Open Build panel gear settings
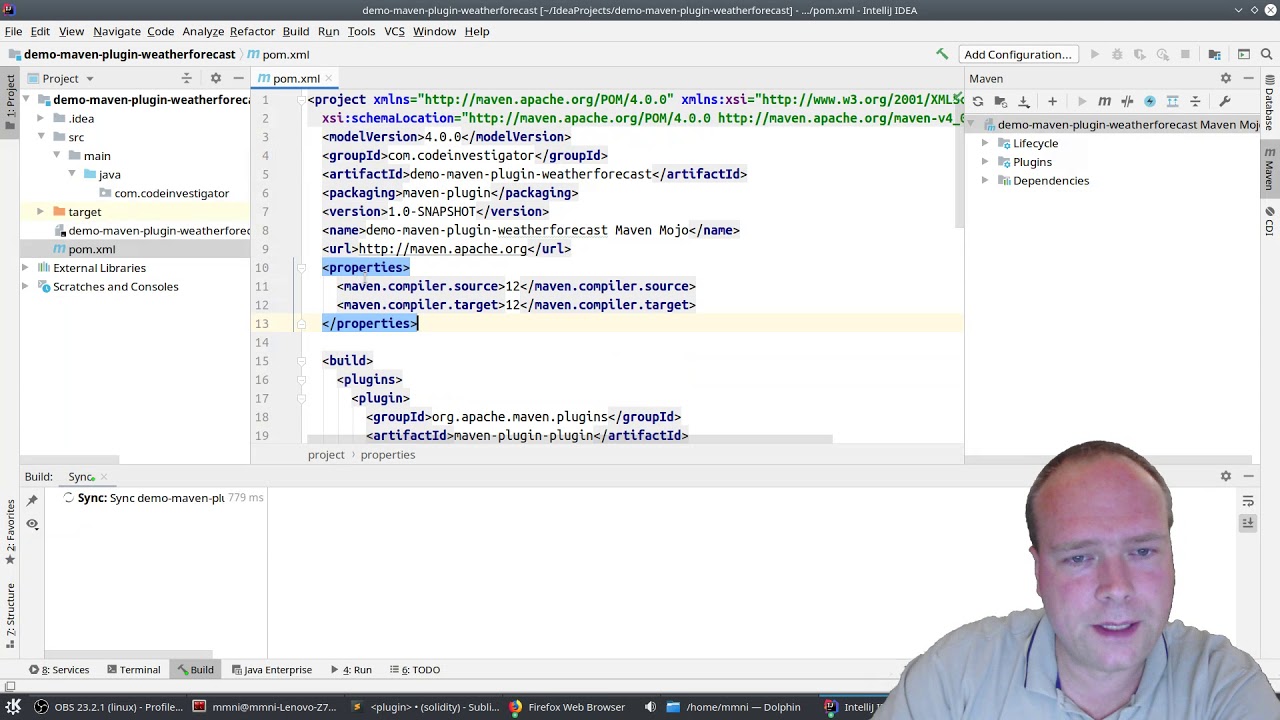1280x720 pixels. pyautogui.click(x=1226, y=477)
